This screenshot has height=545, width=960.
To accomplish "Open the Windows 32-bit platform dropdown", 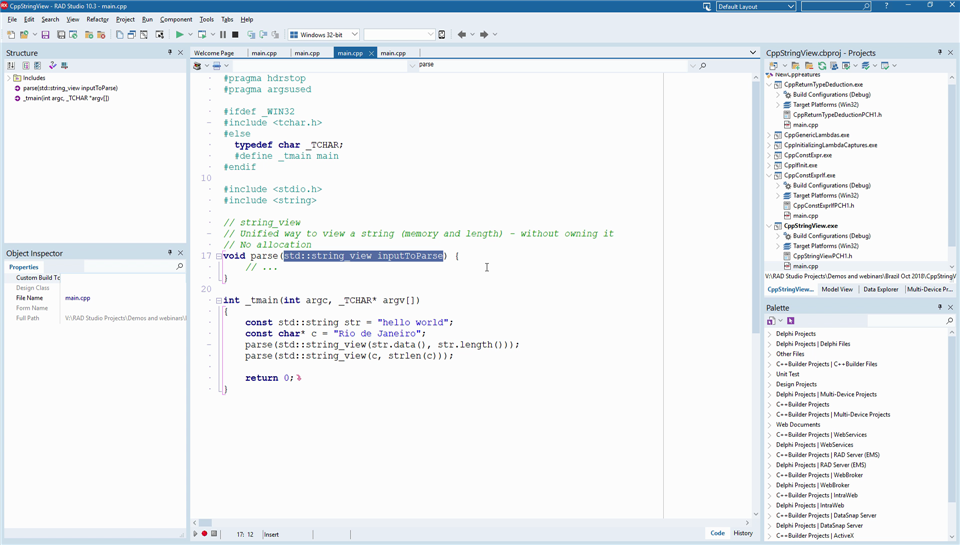I will 354,35.
